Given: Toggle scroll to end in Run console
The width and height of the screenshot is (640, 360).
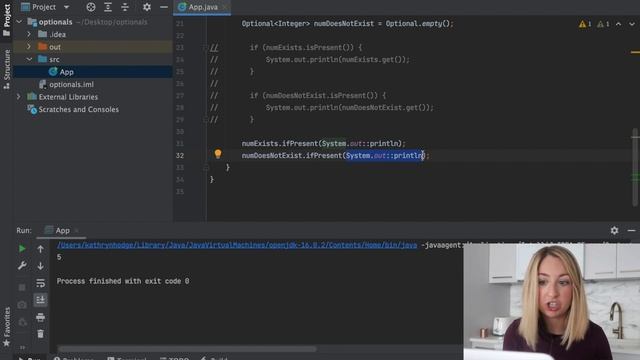Looking at the screenshot, I should tap(40, 300).
